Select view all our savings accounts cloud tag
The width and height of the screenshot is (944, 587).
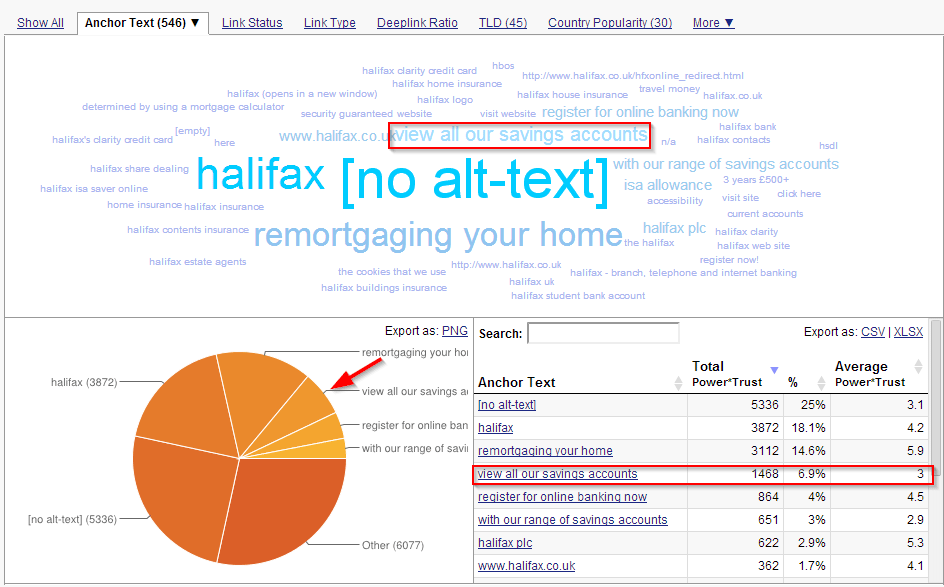[x=521, y=134]
